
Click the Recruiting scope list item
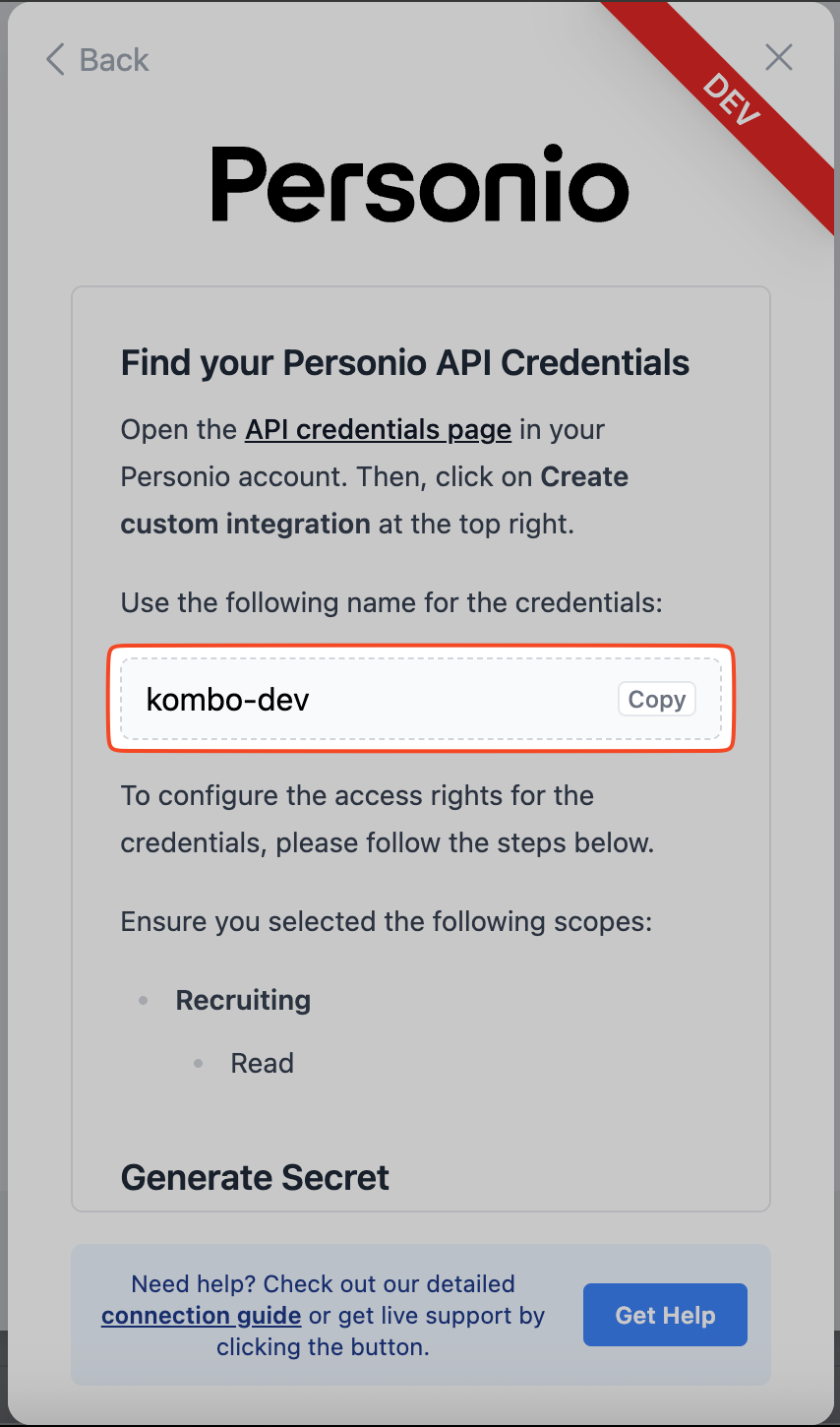243,1000
